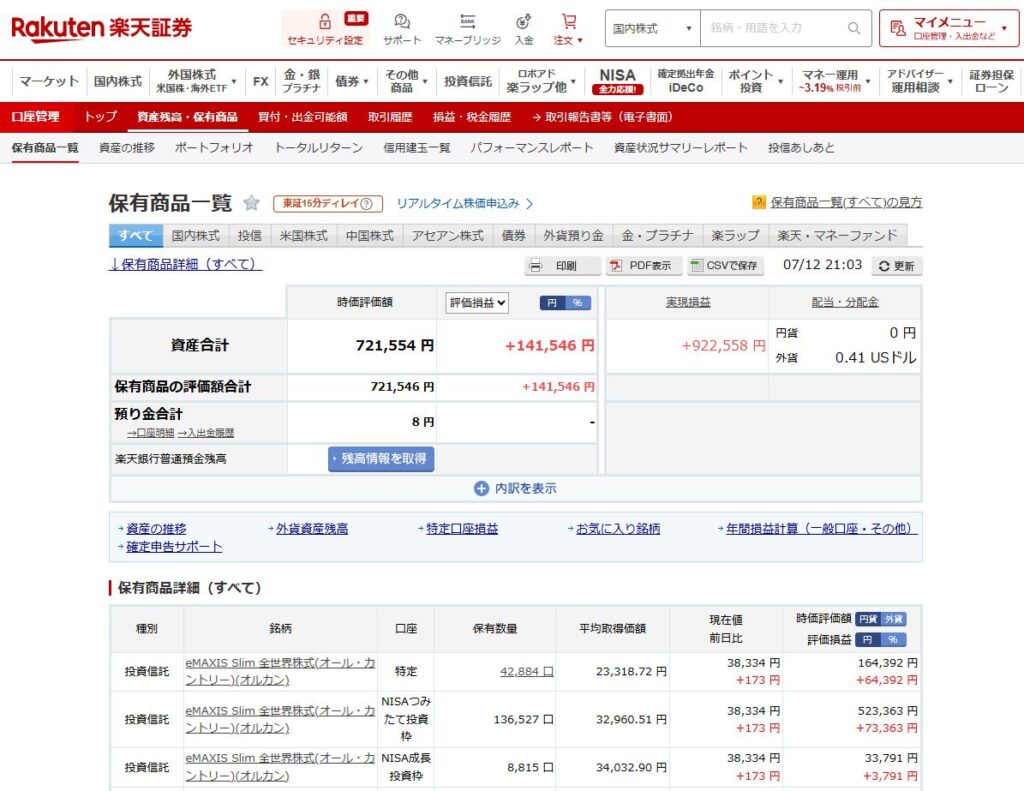Click the 配当・分配金 header link

[x=844, y=302]
